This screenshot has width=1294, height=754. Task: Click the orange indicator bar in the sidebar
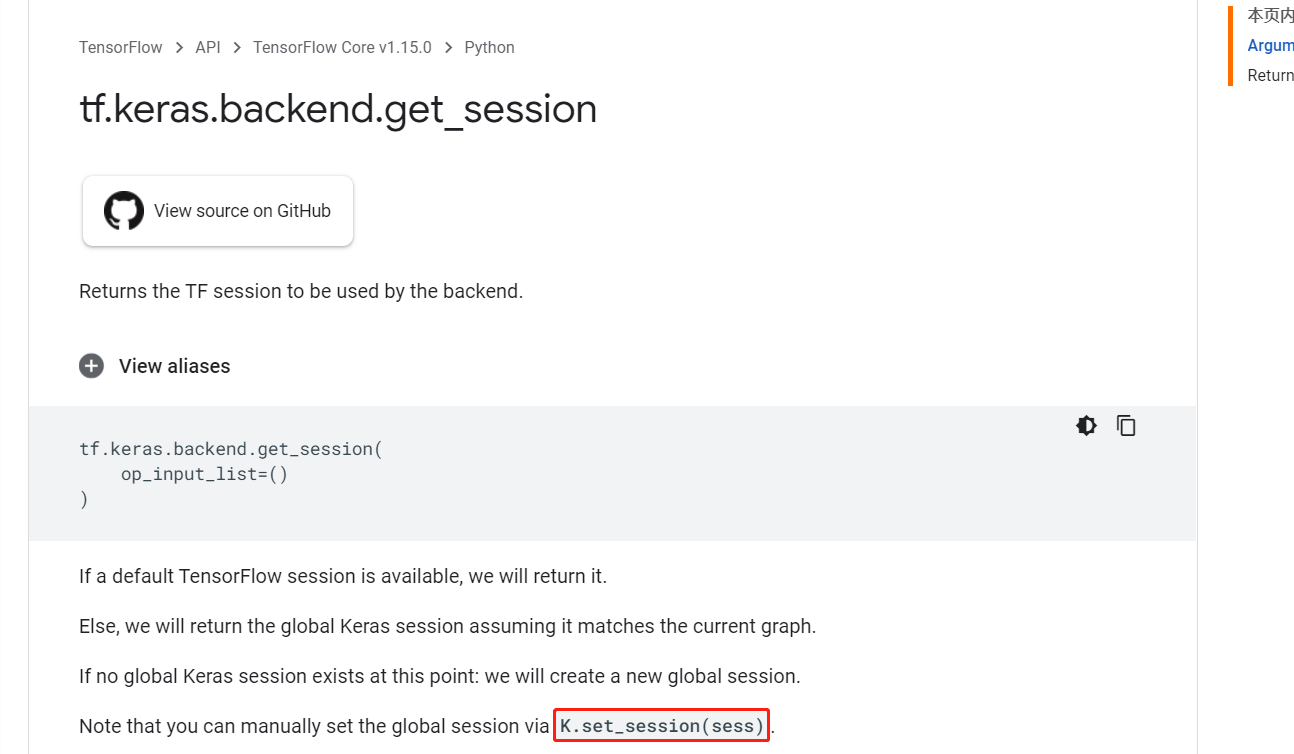pos(1230,46)
